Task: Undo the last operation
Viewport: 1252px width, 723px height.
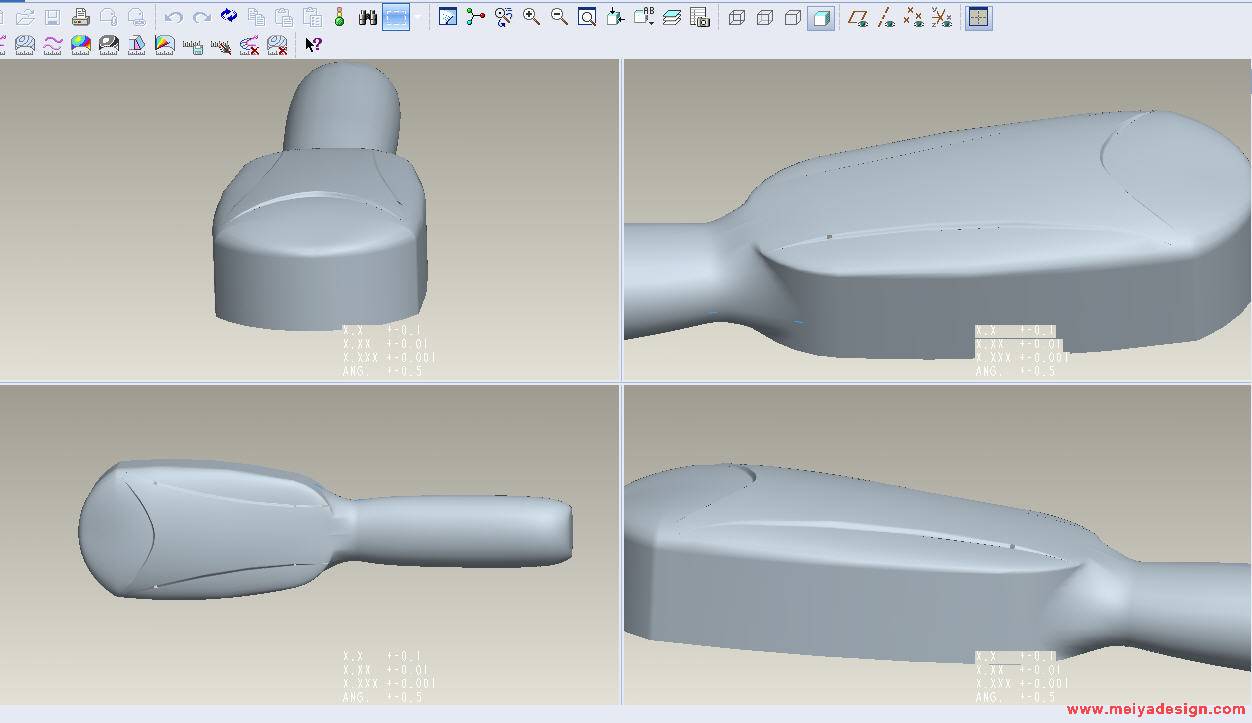Action: click(x=173, y=17)
